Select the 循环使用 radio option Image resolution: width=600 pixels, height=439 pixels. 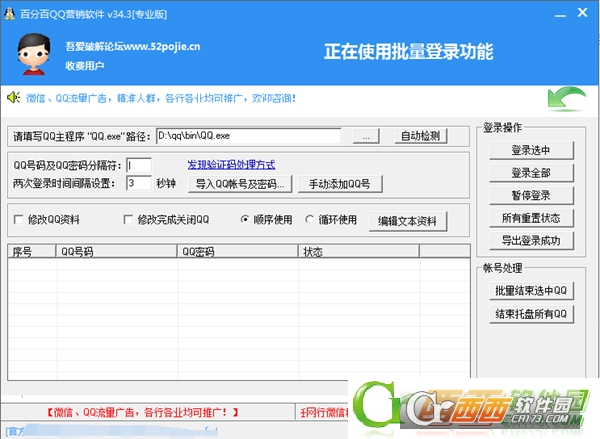309,219
